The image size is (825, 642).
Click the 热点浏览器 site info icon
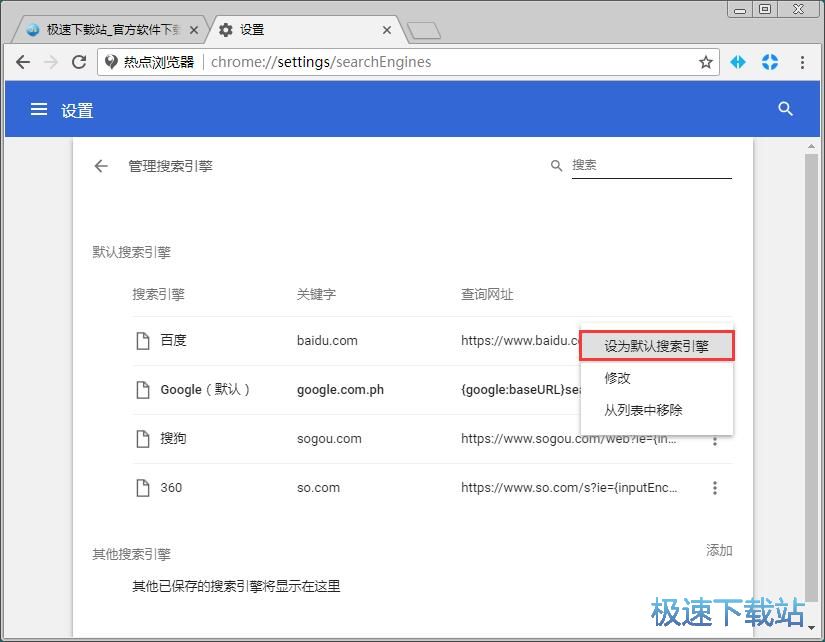point(111,62)
